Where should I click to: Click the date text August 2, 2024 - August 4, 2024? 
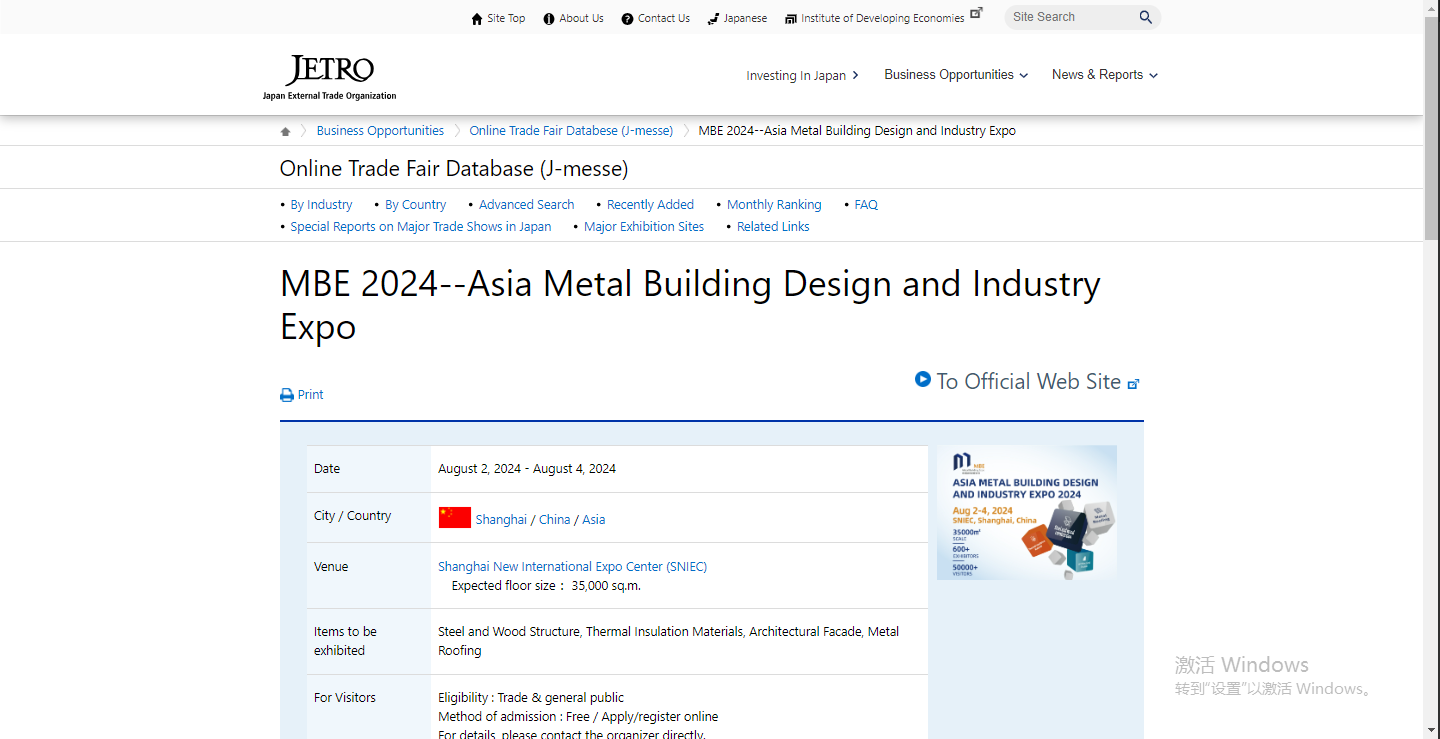click(x=527, y=469)
